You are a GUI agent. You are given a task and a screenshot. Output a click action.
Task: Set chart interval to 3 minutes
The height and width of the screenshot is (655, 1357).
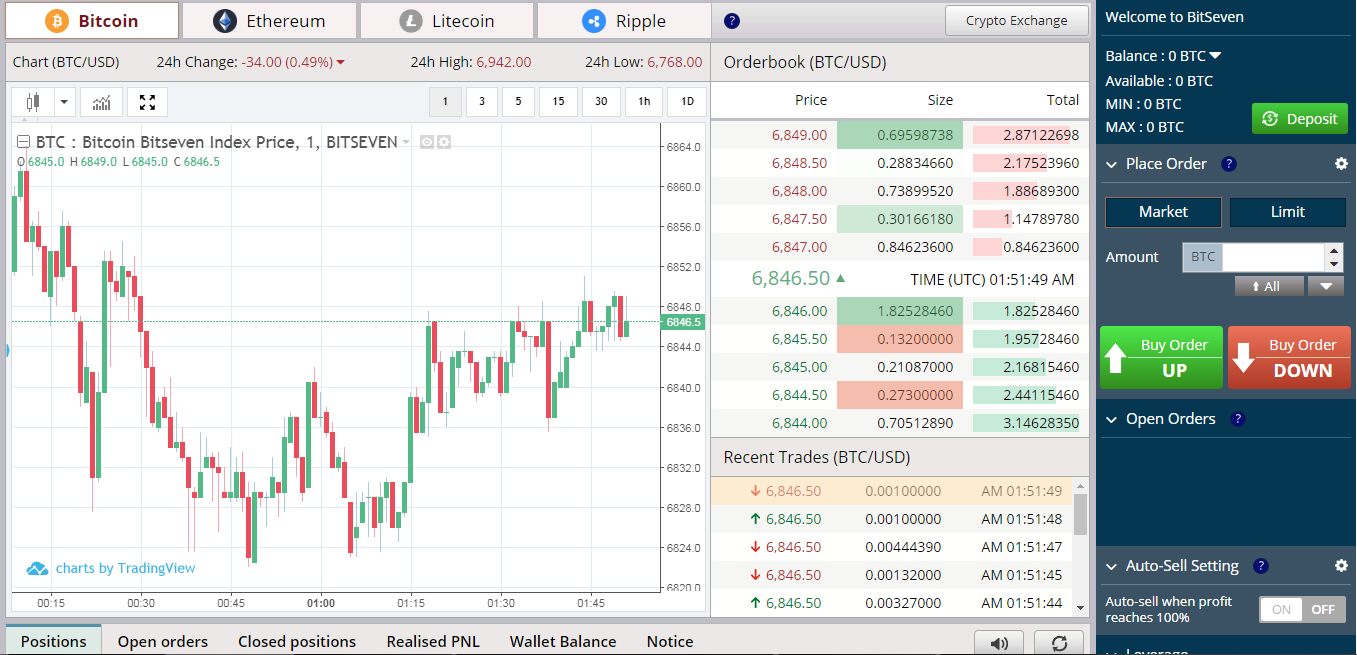click(x=482, y=102)
